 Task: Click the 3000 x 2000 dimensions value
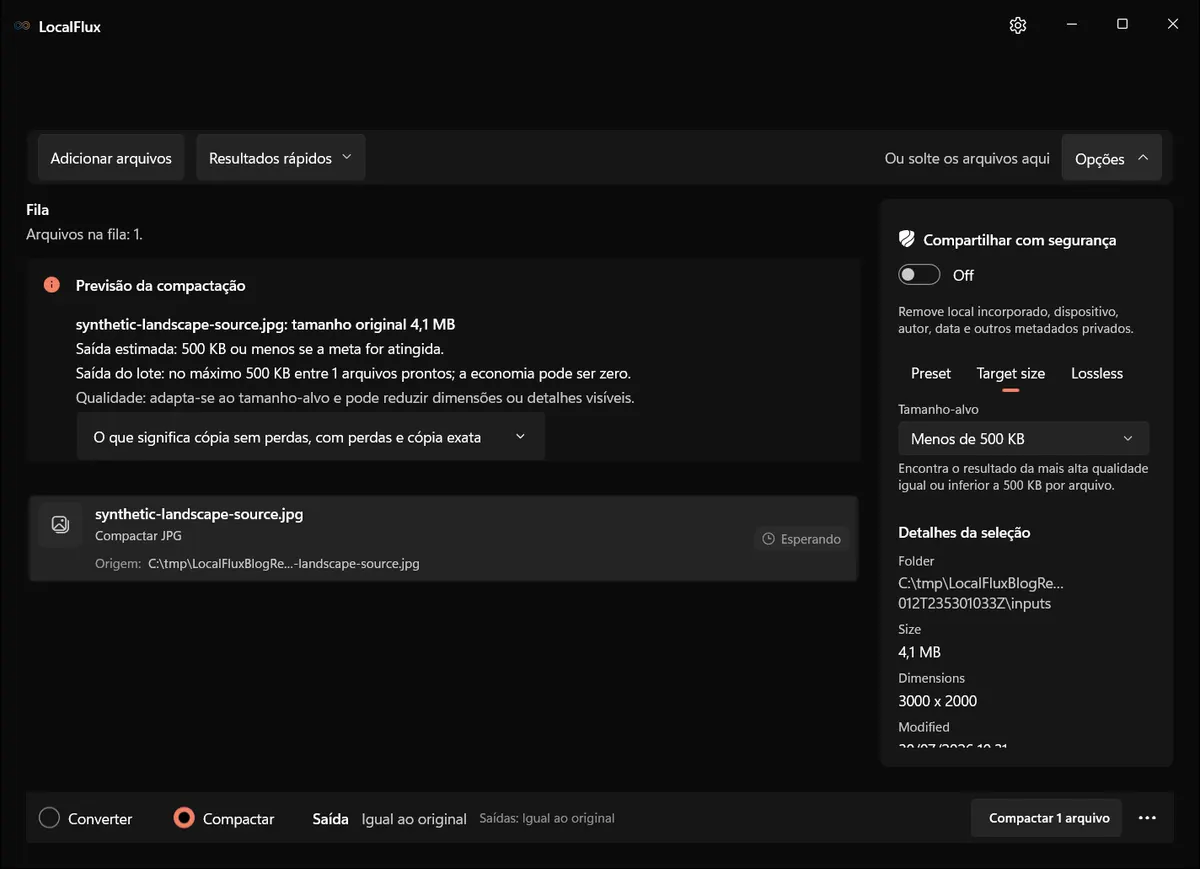point(937,701)
